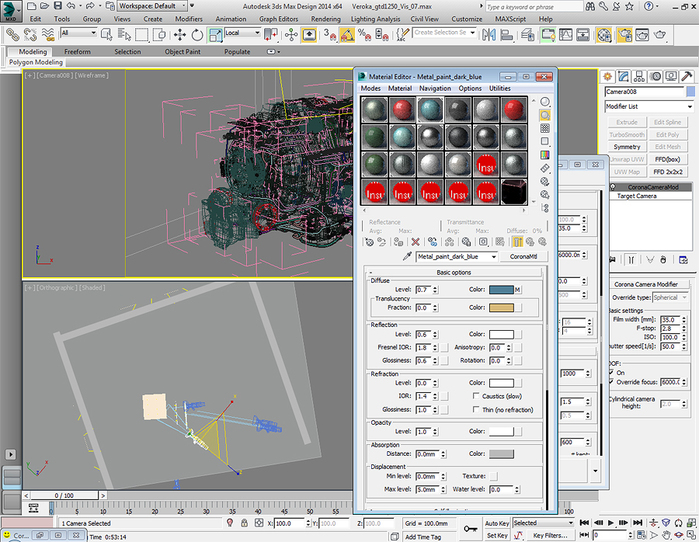
Task: Open the Absorption color swatch
Action: coord(501,454)
